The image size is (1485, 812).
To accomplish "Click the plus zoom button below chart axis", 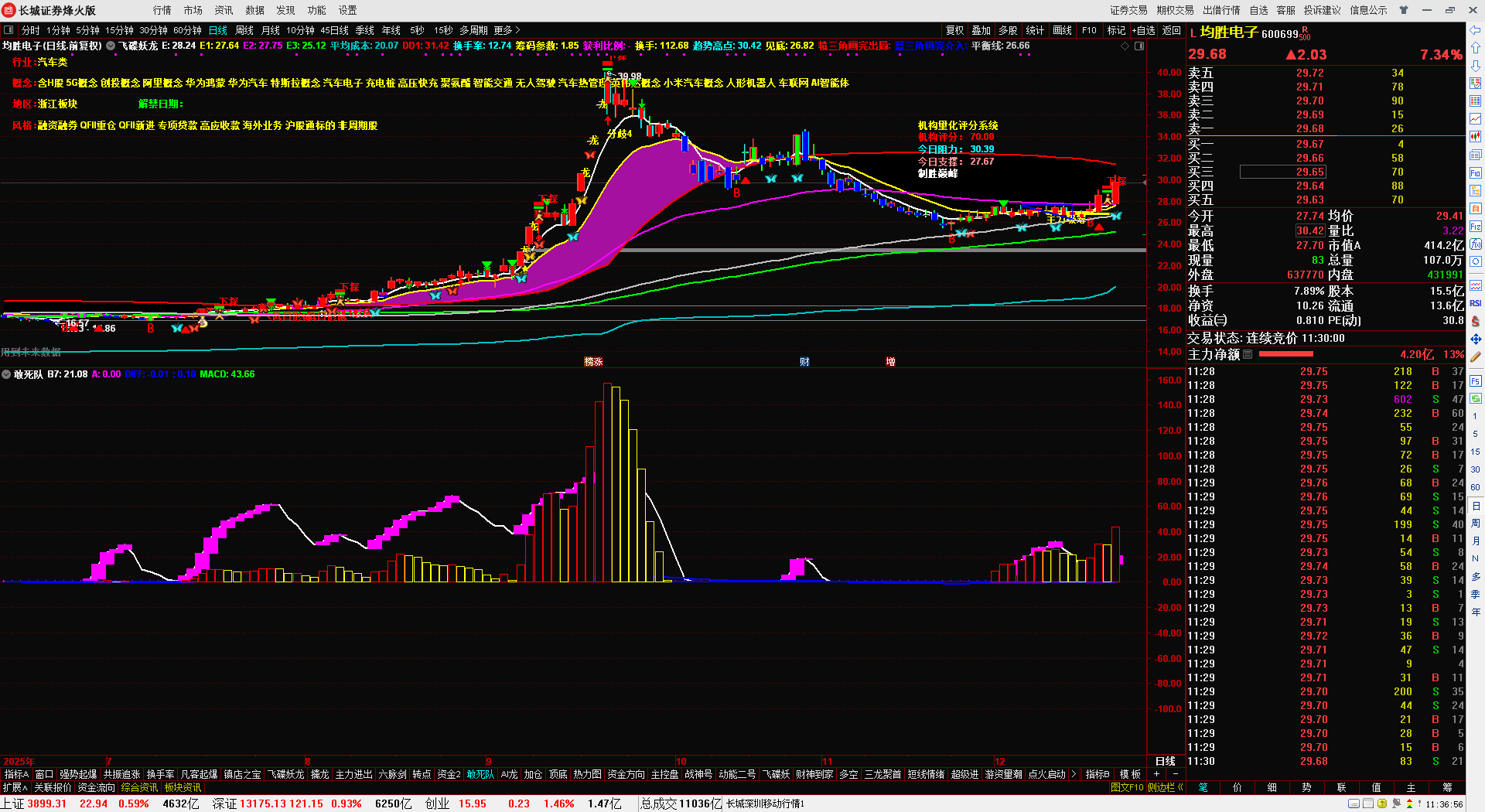I will pos(1157,774).
